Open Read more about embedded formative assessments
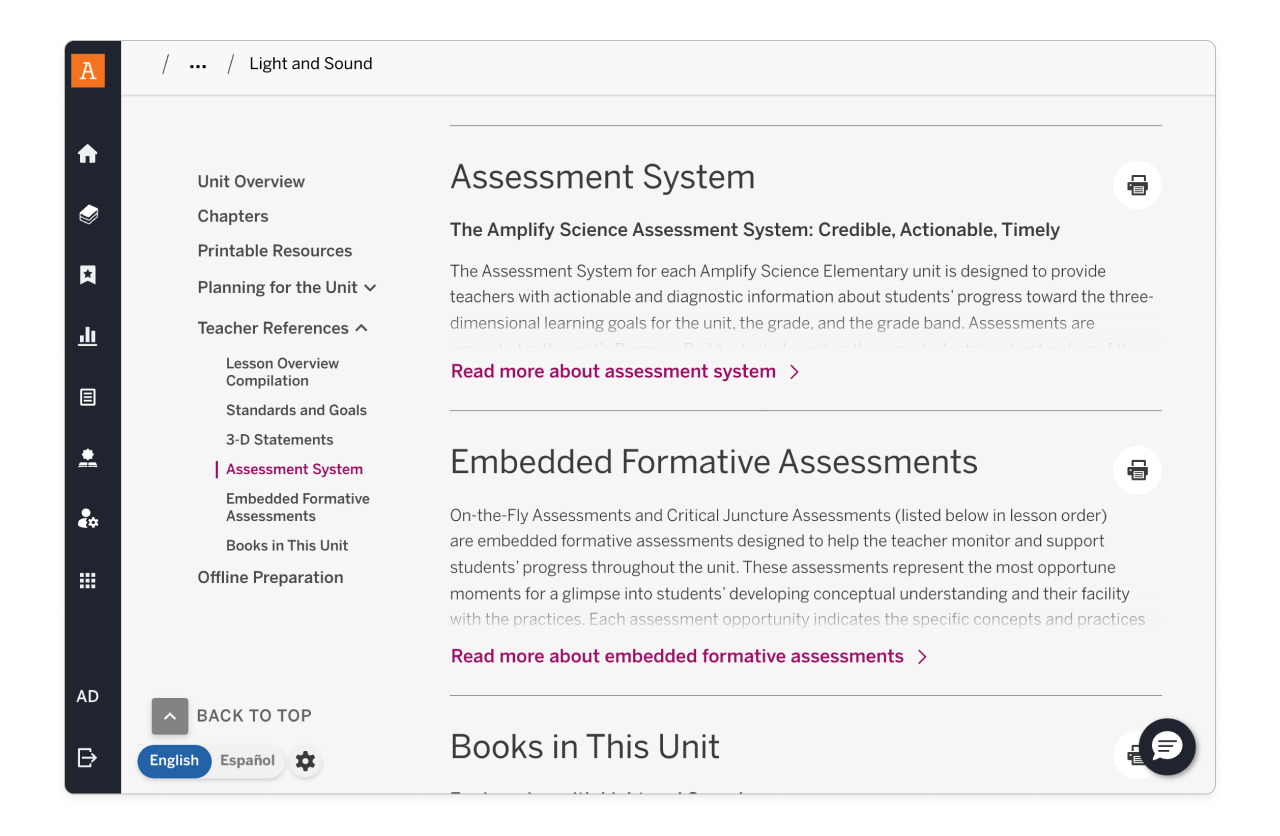 (677, 656)
